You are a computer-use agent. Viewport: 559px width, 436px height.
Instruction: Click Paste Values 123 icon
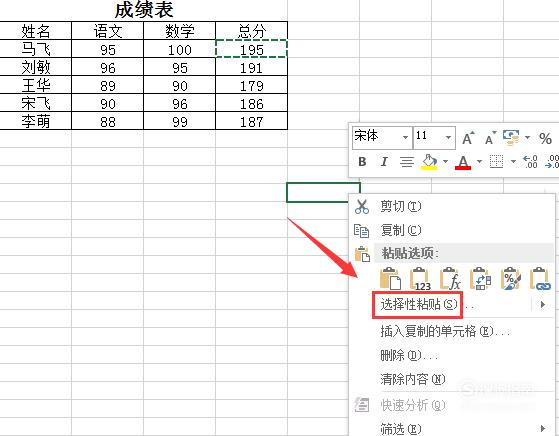pos(421,278)
